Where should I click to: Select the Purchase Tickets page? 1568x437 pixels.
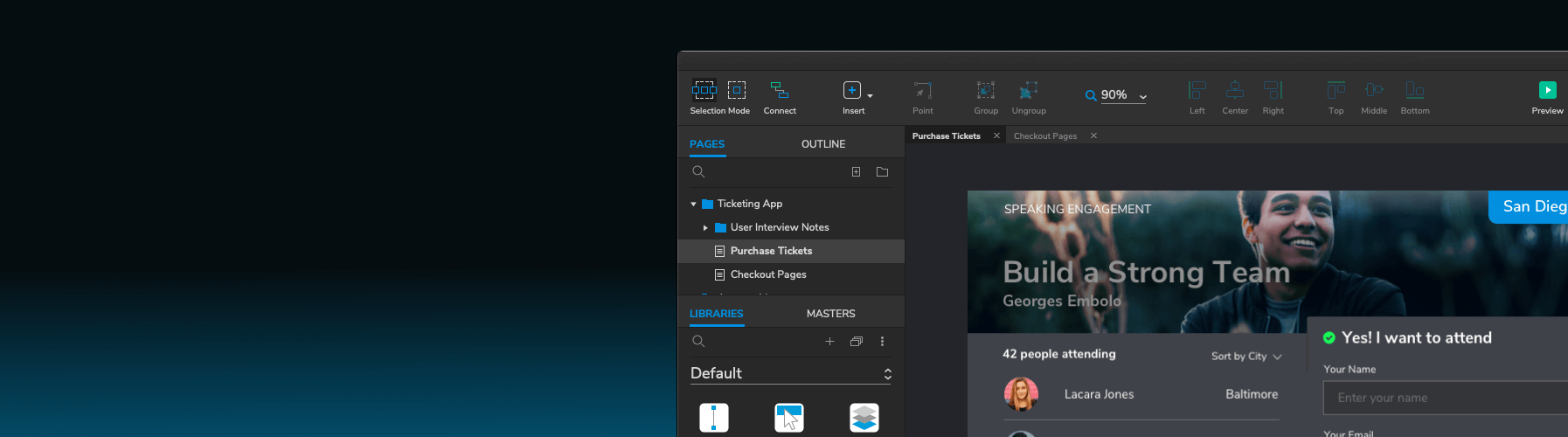click(791, 251)
